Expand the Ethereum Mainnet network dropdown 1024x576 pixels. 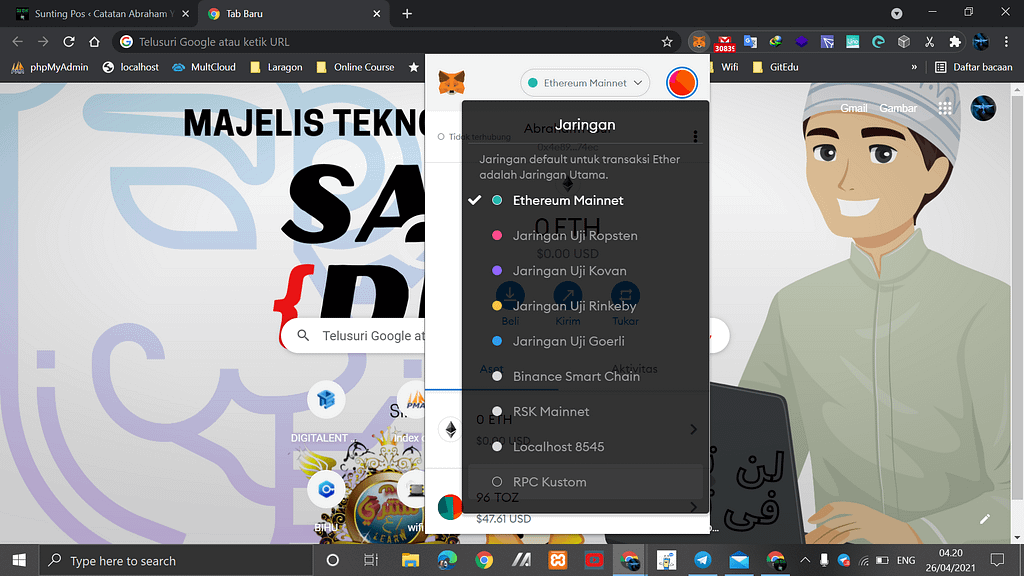tap(585, 83)
